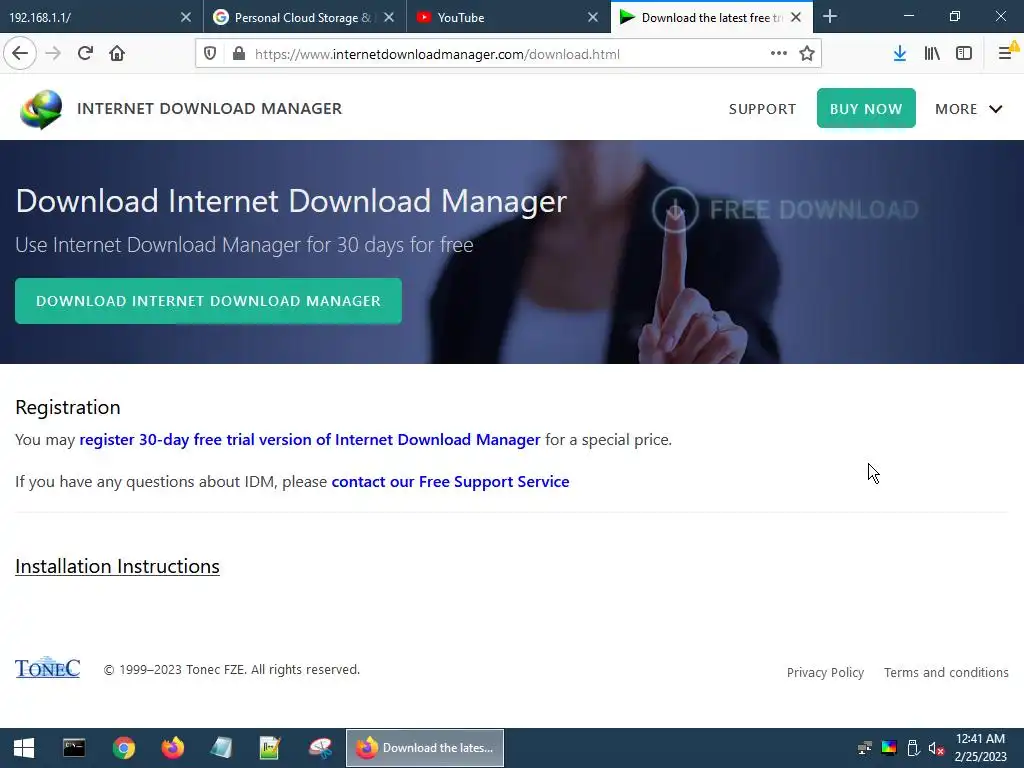Click the colorful display tray icon
This screenshot has height=768, width=1024.
[889, 748]
